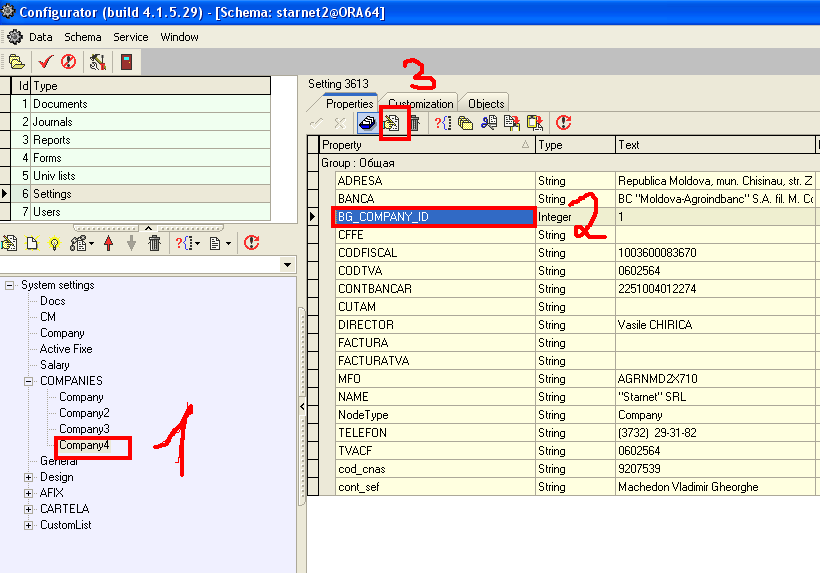The image size is (820, 573).
Task: Move node up with the red arrow
Action: coord(109,243)
